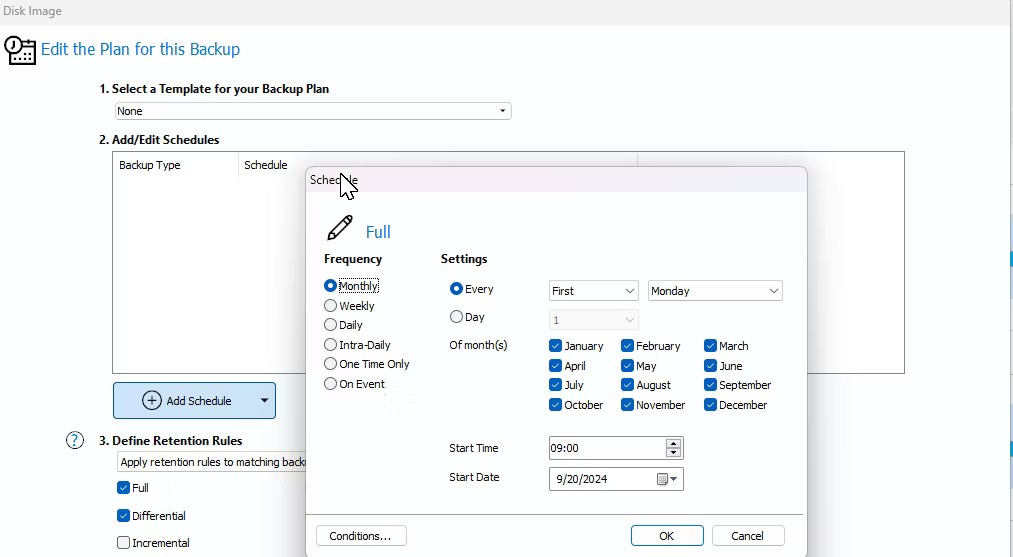
Task: Select the Weekly frequency option
Action: click(331, 306)
